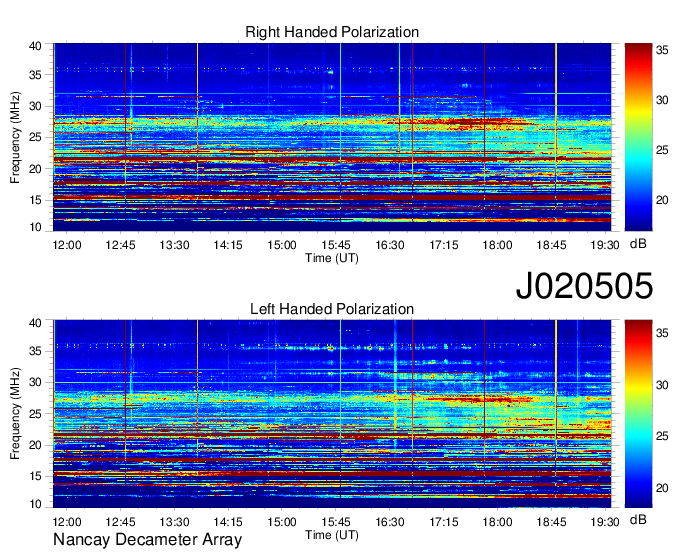Click the 13:30 time tick under the Right Handed plot
Viewport: 680px width, 552px height.
(174, 245)
